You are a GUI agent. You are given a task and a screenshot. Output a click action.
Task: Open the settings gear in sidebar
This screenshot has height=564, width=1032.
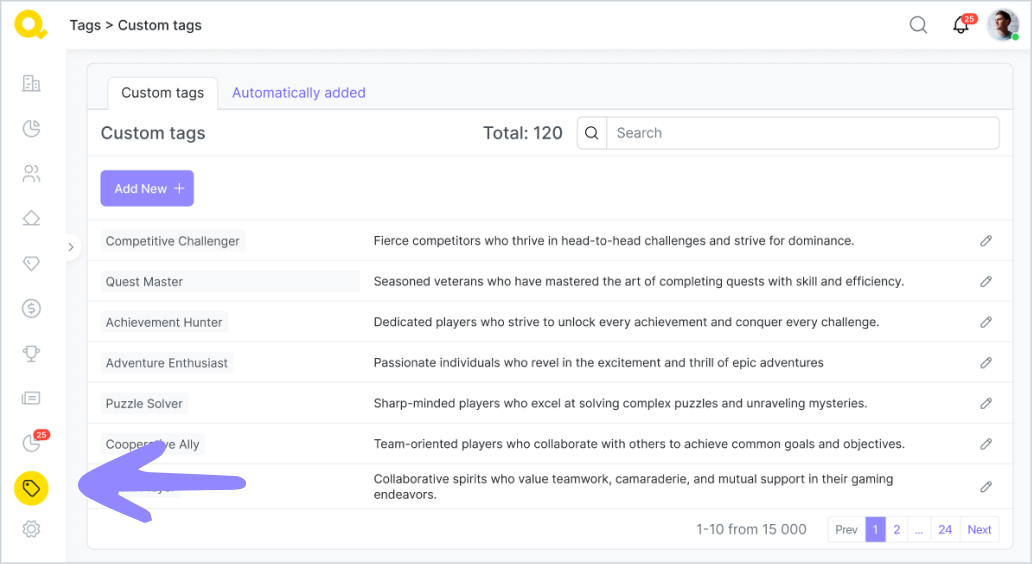coord(31,529)
